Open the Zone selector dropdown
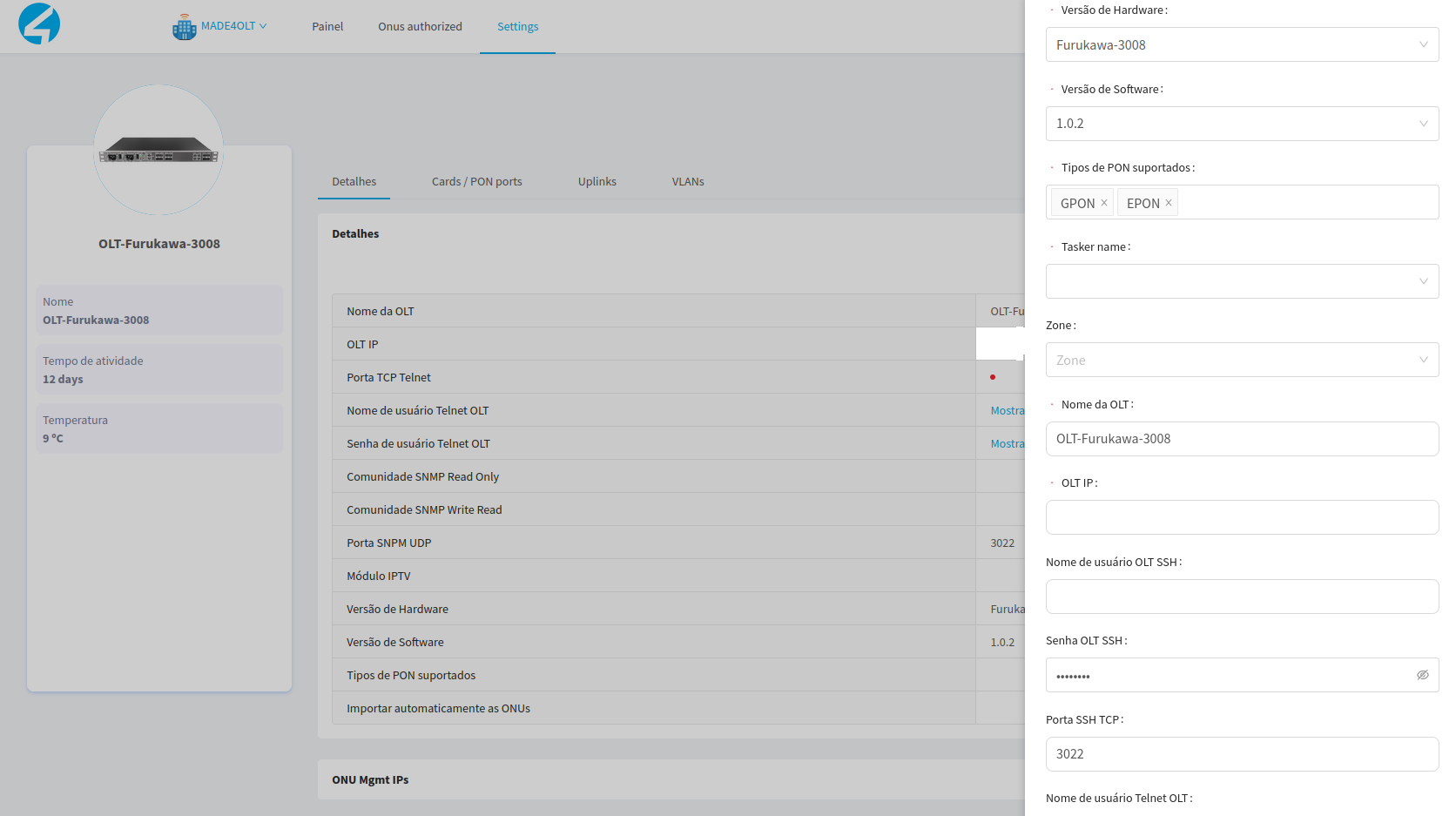Screen dimensions: 1456x816 [1241, 360]
